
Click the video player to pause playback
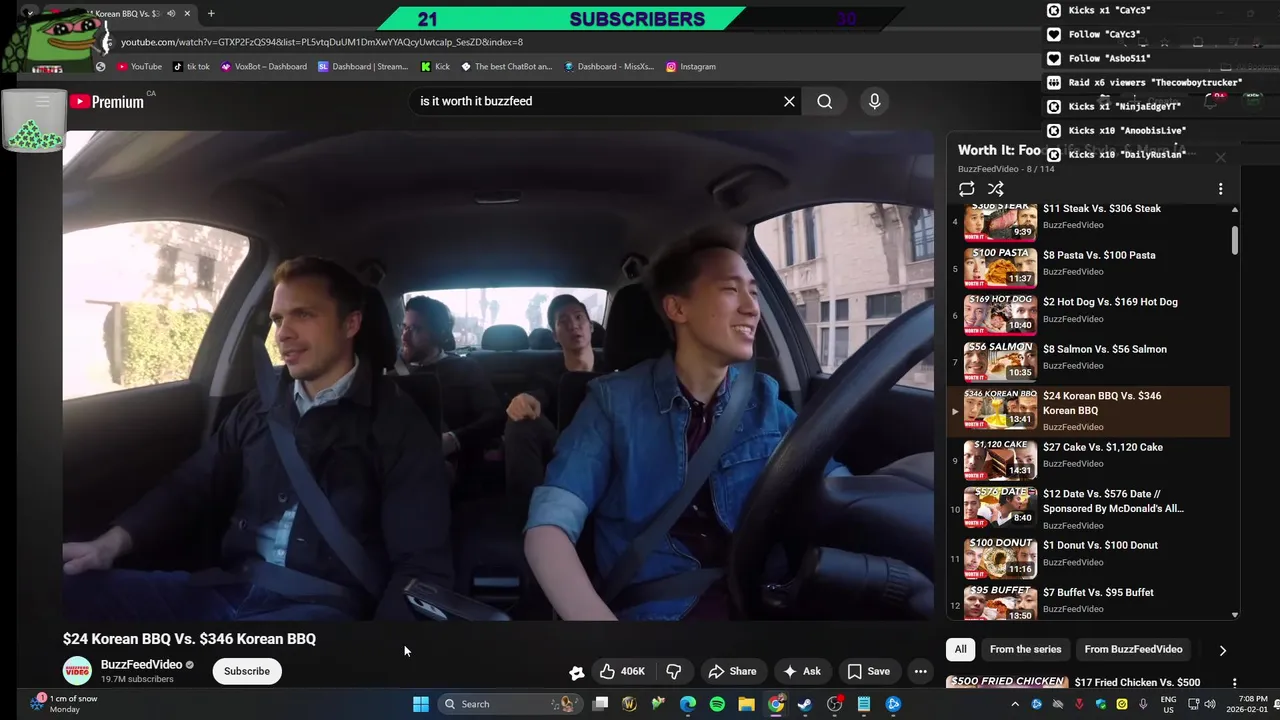[x=498, y=375]
